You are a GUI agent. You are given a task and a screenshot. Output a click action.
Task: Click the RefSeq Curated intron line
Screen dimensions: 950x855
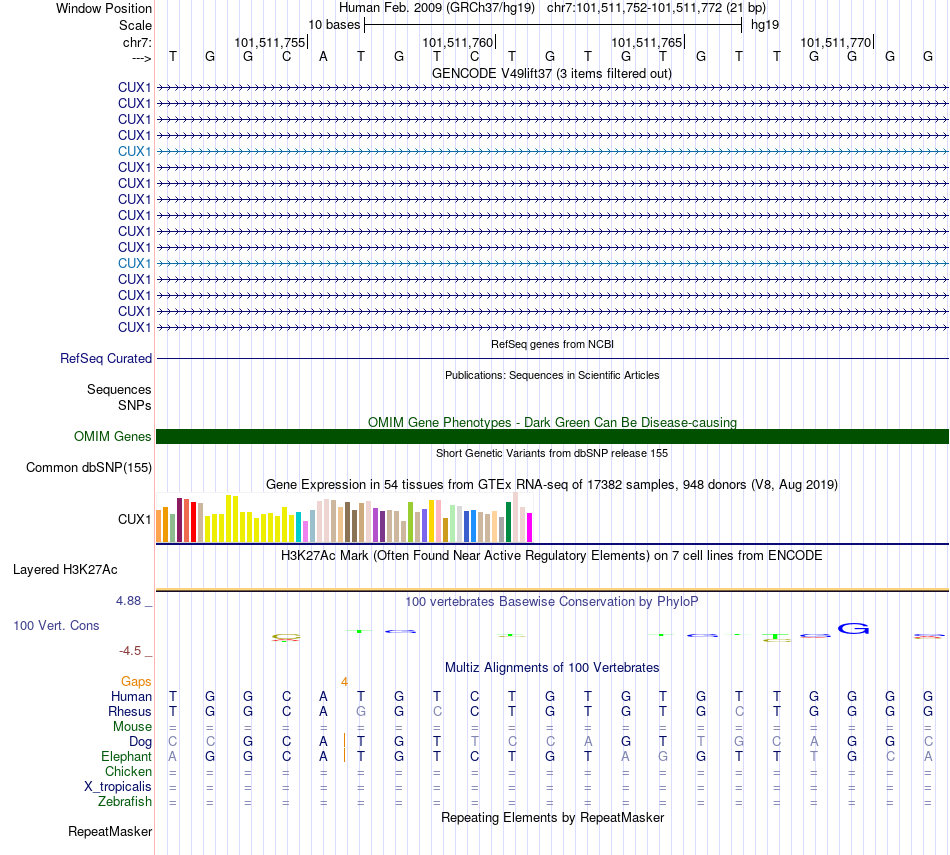coord(552,359)
